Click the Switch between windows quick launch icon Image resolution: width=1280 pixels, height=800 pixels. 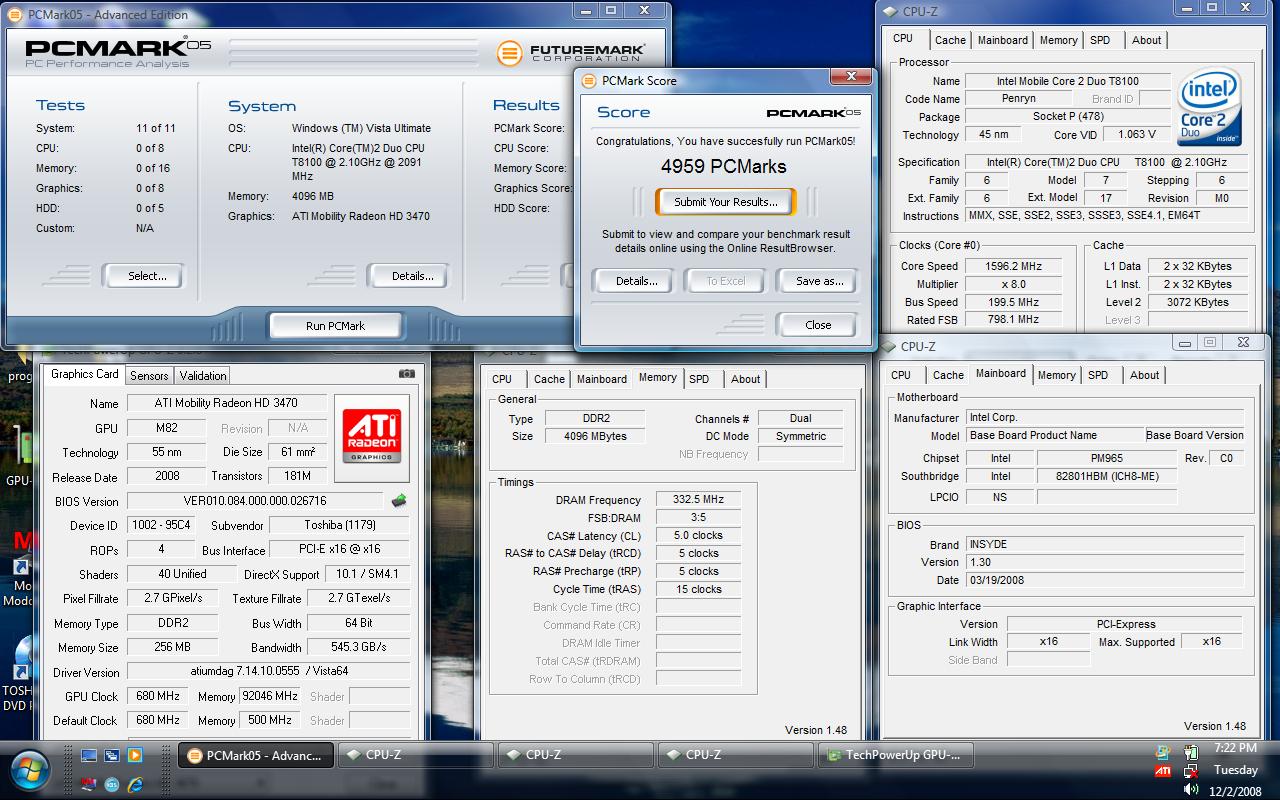pyautogui.click(x=112, y=755)
